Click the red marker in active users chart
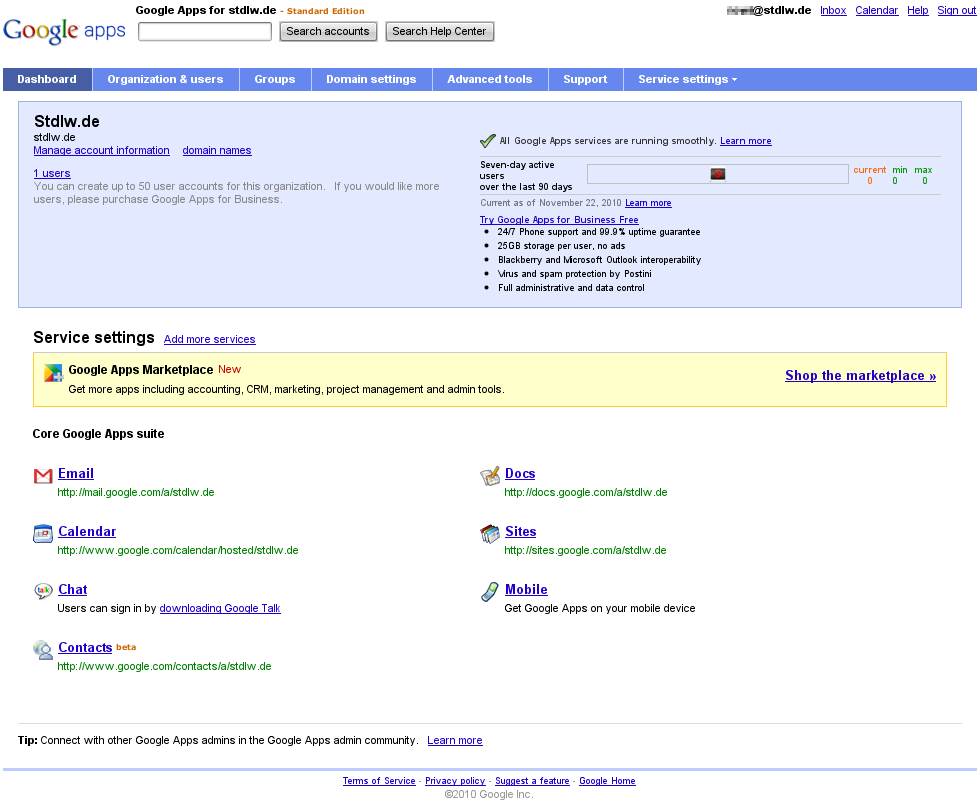This screenshot has width=979, height=810. pyautogui.click(x=718, y=174)
